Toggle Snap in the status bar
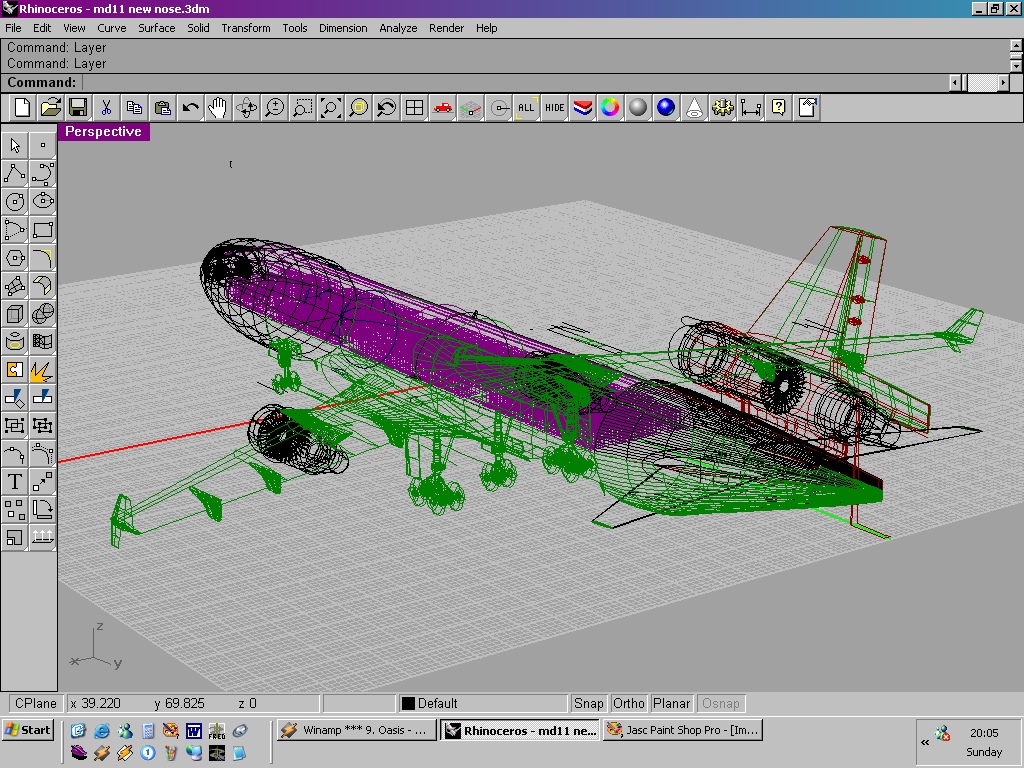Image resolution: width=1024 pixels, height=768 pixels. click(588, 703)
